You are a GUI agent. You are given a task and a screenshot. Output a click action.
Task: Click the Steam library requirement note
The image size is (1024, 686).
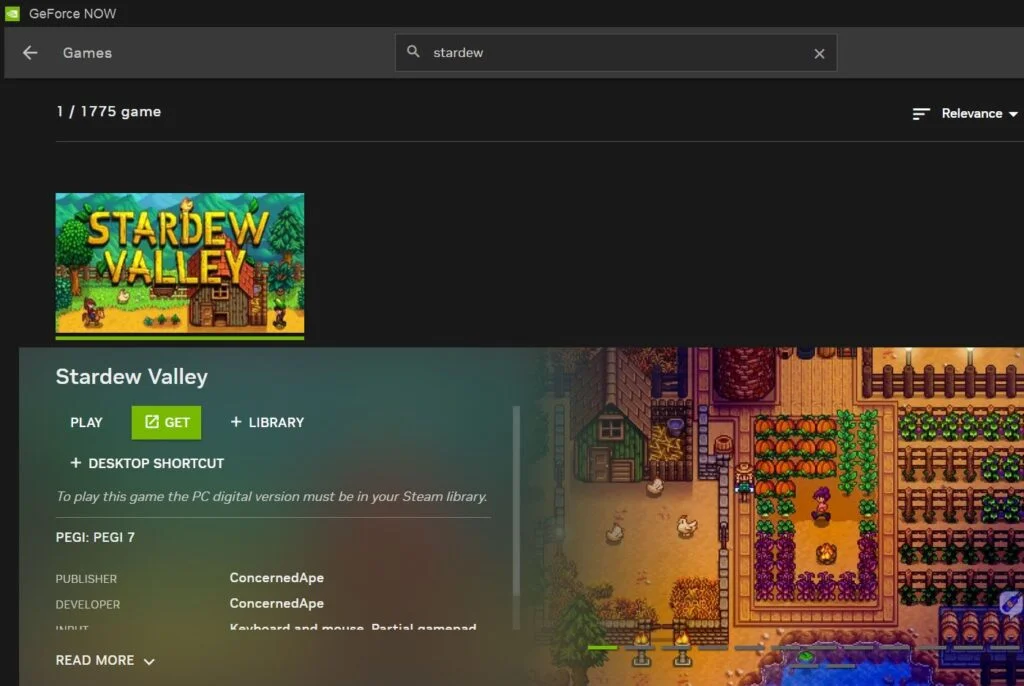pos(272,497)
